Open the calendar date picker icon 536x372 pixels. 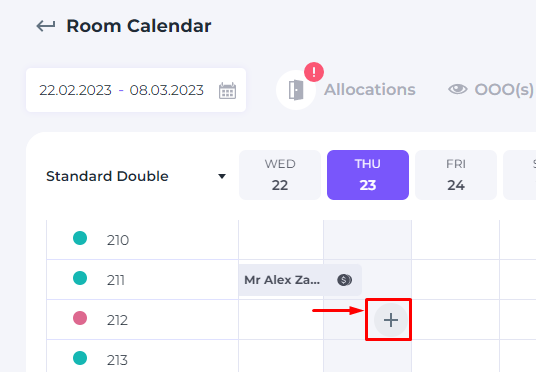(227, 91)
